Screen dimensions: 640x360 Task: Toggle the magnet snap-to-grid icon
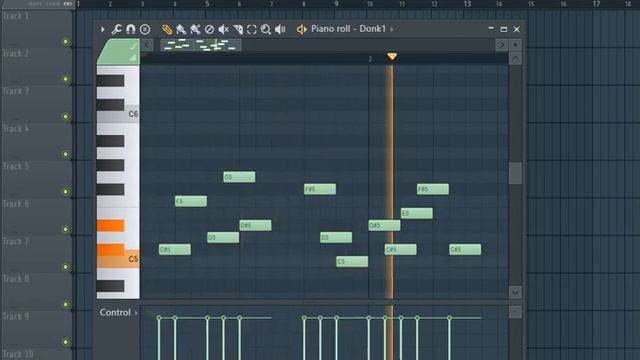[131, 29]
